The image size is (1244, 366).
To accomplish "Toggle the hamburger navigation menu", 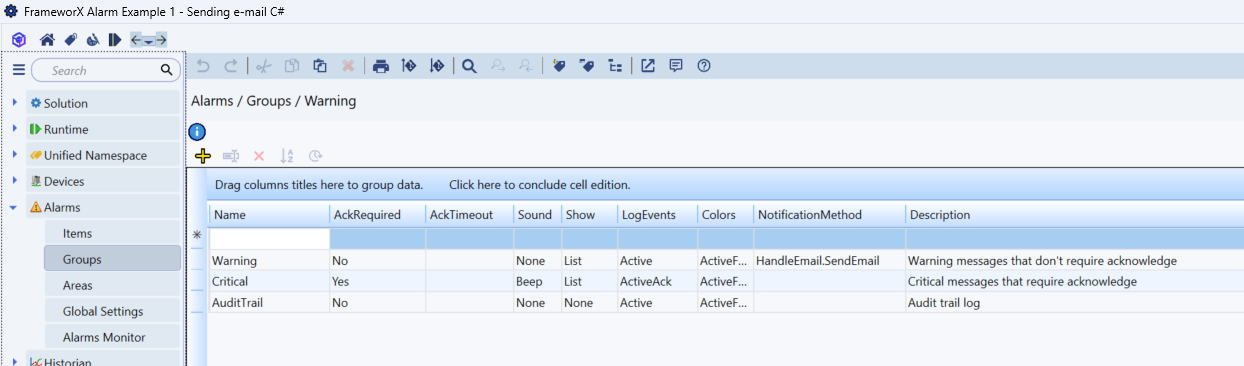I will tap(18, 70).
